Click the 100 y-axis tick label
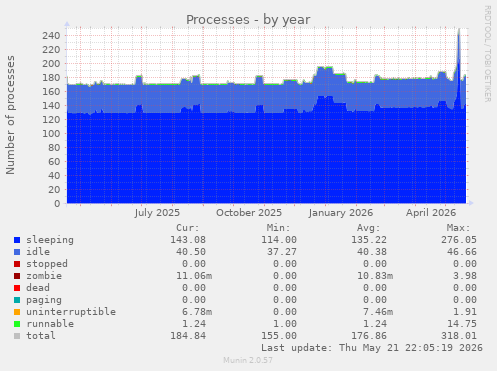Image resolution: width=497 pixels, height=371 pixels. [x=51, y=133]
